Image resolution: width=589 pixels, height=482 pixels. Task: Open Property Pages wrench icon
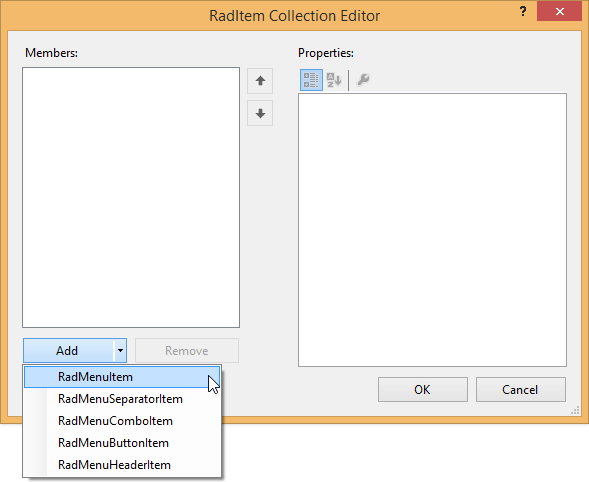(x=363, y=80)
